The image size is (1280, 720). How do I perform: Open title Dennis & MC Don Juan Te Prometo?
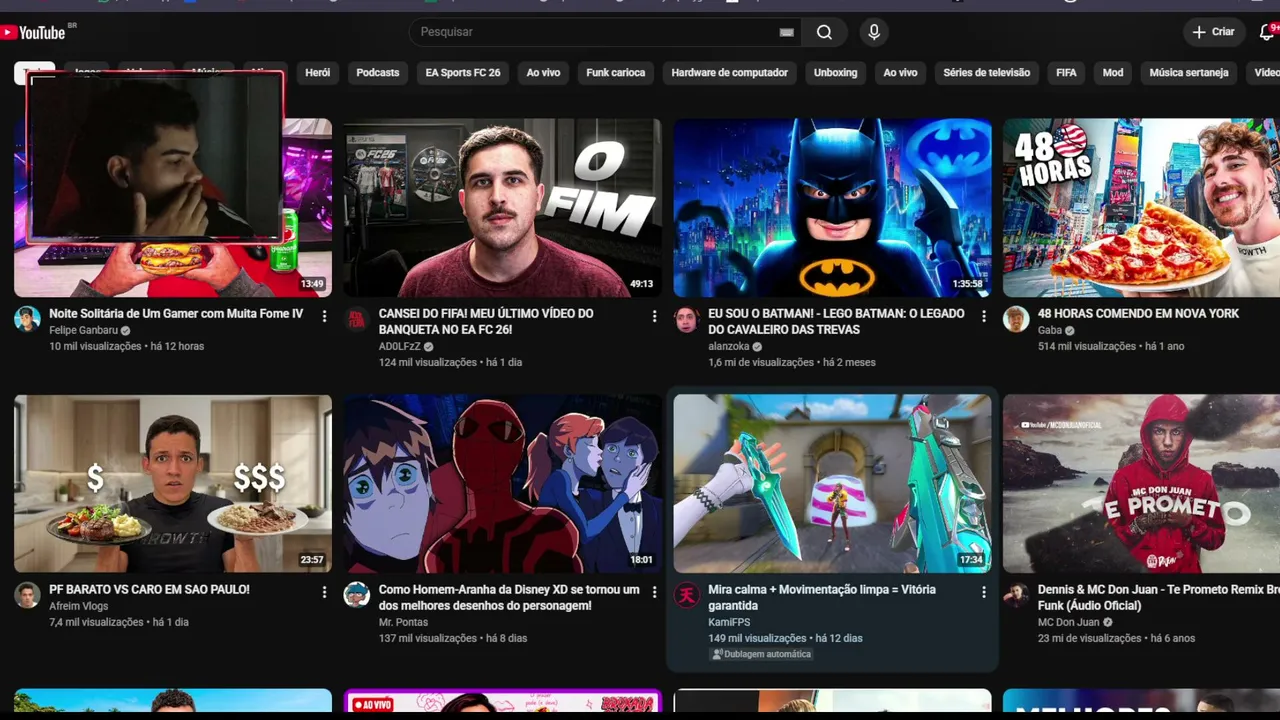coord(1159,598)
